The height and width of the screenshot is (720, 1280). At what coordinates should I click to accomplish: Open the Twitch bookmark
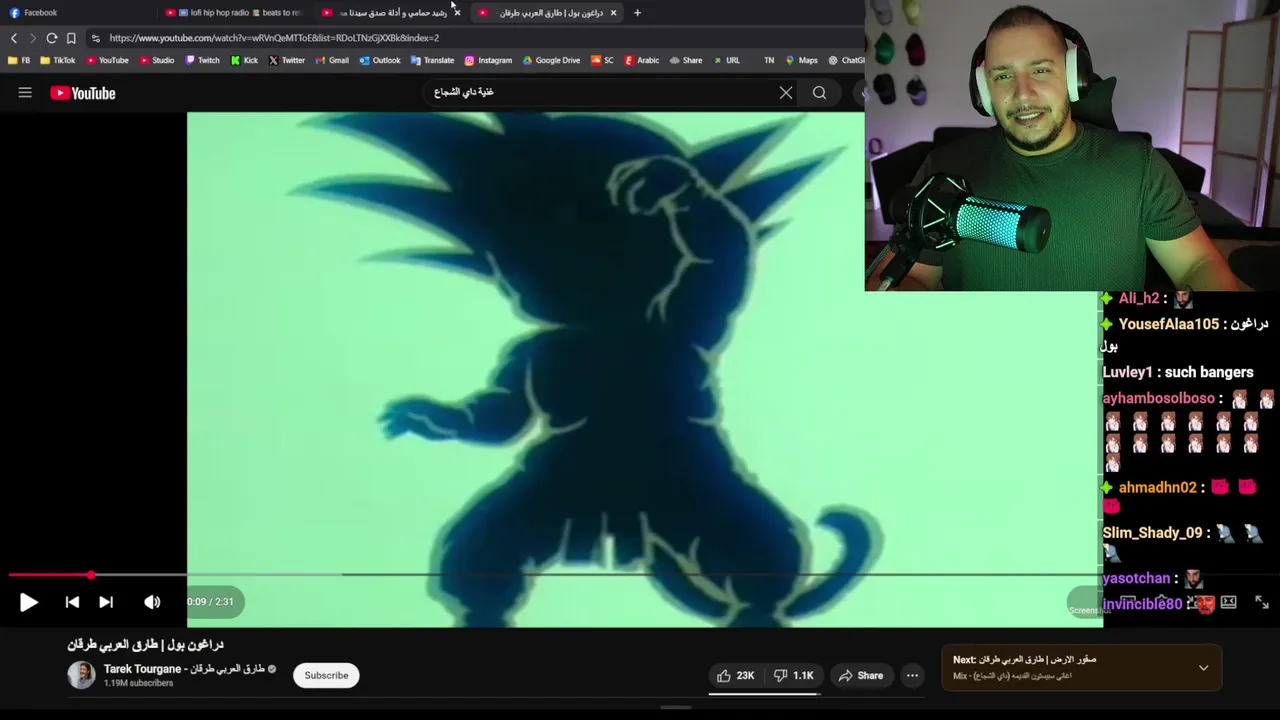coord(202,60)
